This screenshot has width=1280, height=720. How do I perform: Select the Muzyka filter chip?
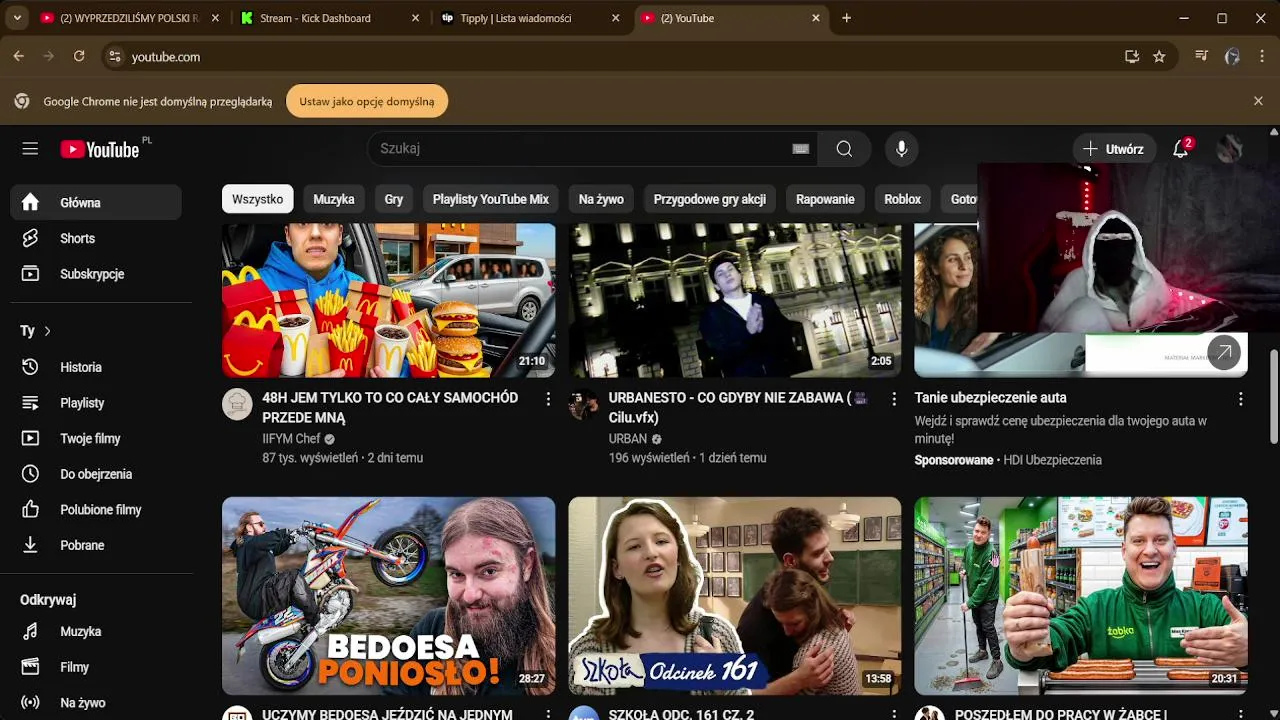tap(334, 199)
